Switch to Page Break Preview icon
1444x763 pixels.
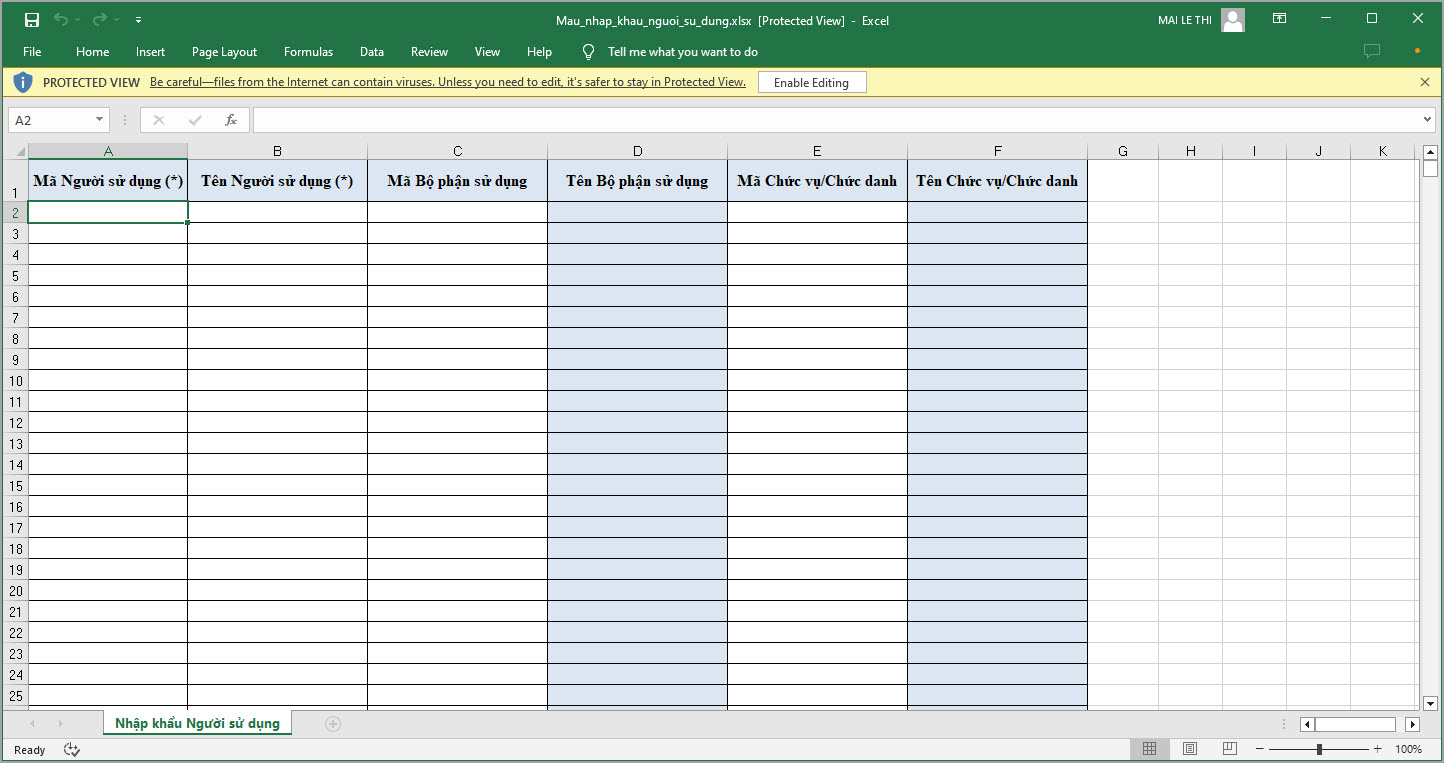(1229, 749)
